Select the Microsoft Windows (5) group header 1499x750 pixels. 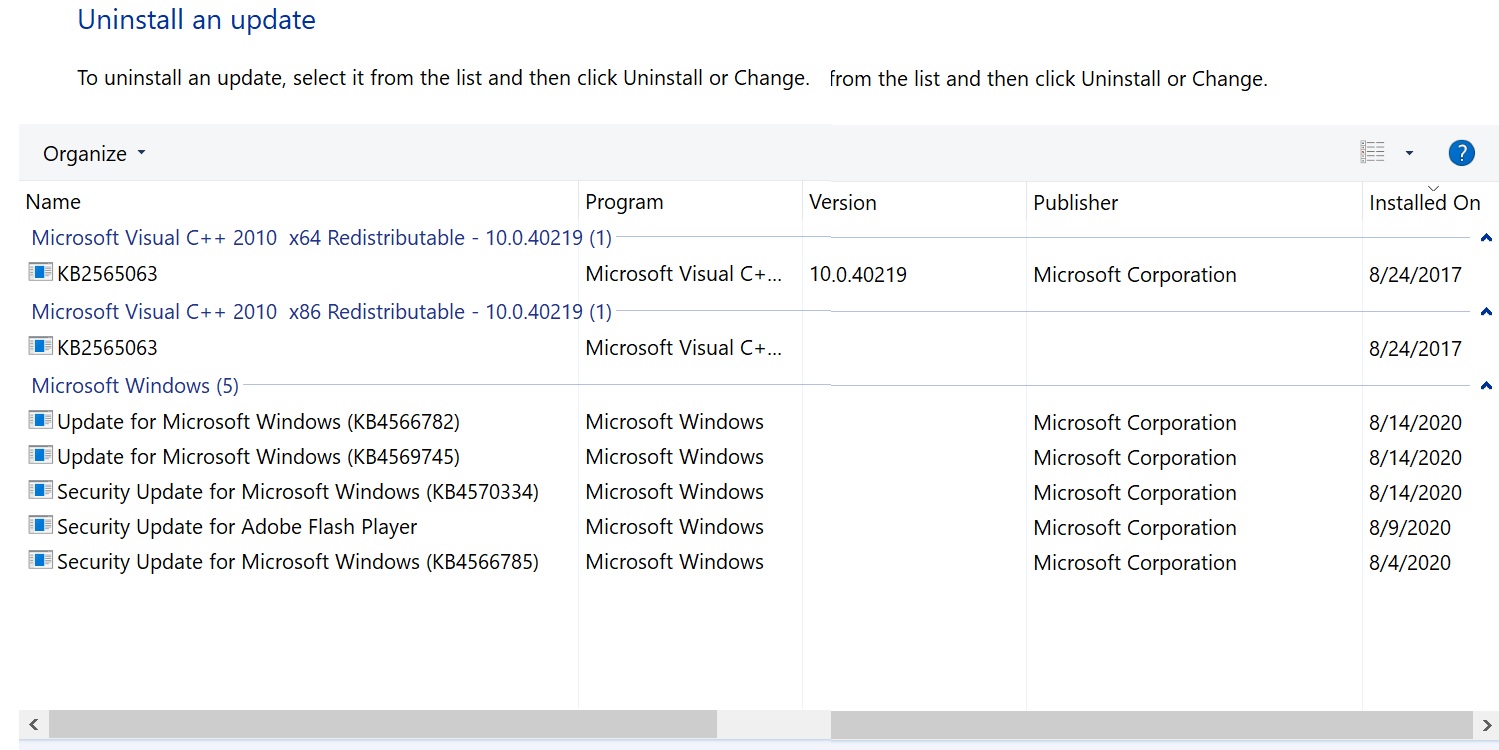(x=135, y=386)
